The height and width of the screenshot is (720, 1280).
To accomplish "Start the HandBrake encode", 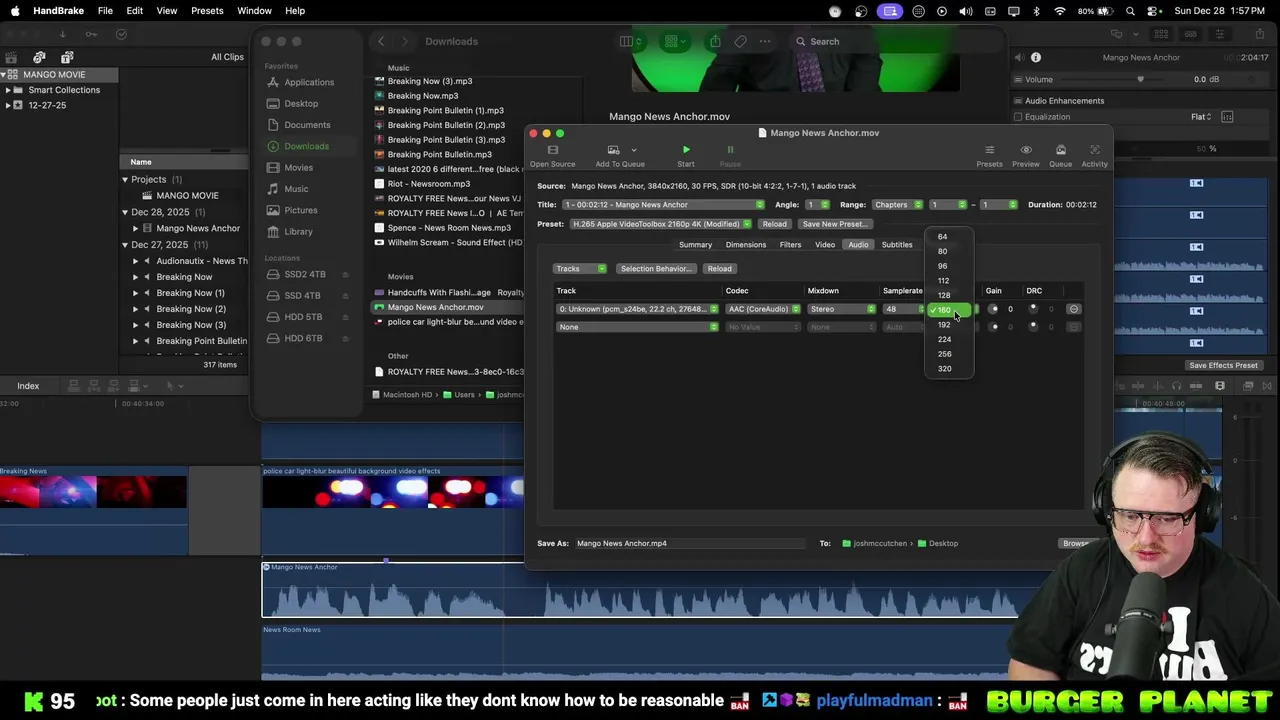I will tap(686, 150).
